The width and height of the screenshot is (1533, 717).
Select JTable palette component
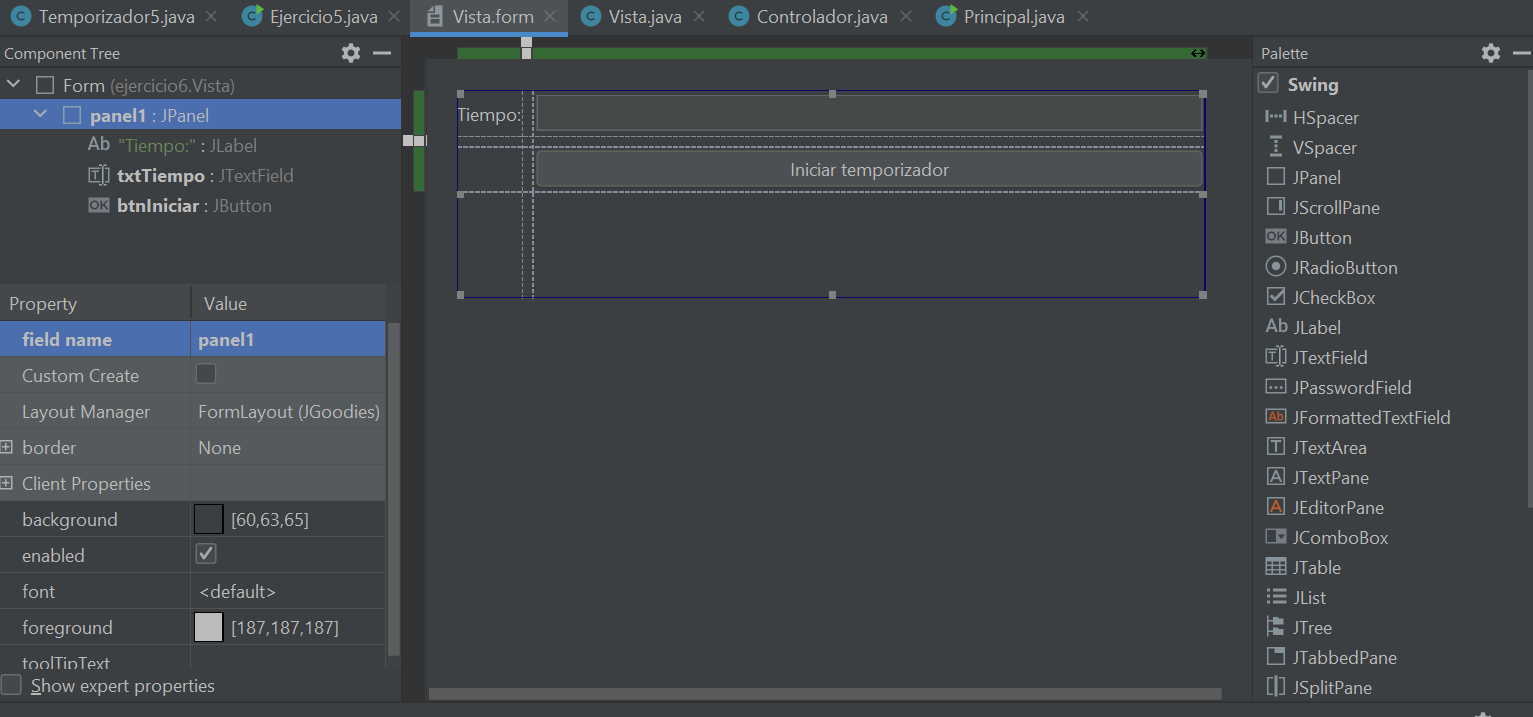[1315, 568]
